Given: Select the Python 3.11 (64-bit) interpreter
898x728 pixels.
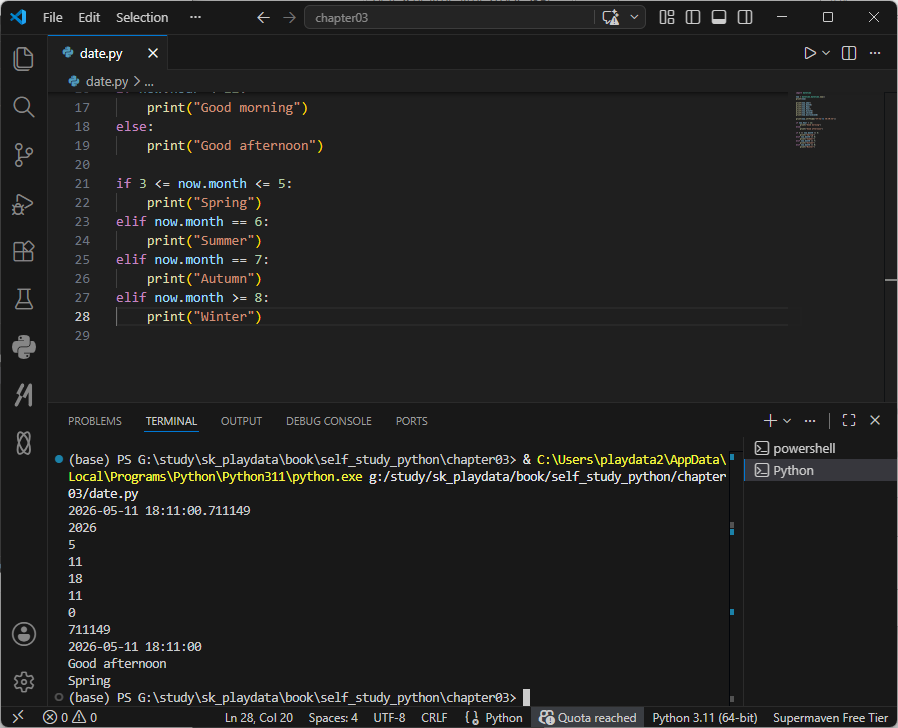Looking at the screenshot, I should click(704, 718).
